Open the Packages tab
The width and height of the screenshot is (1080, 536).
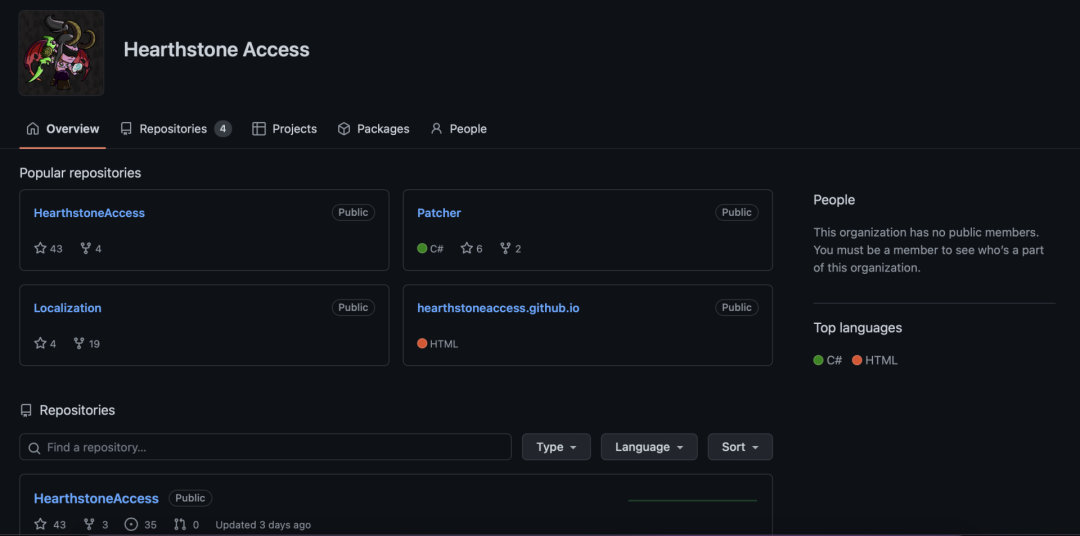(x=373, y=129)
